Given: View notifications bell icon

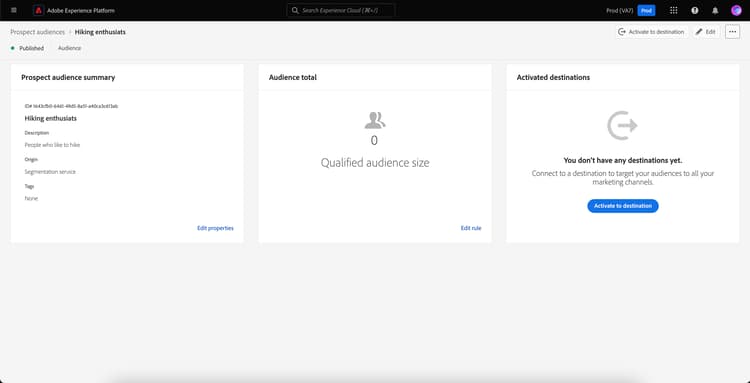Looking at the screenshot, I should (x=715, y=10).
